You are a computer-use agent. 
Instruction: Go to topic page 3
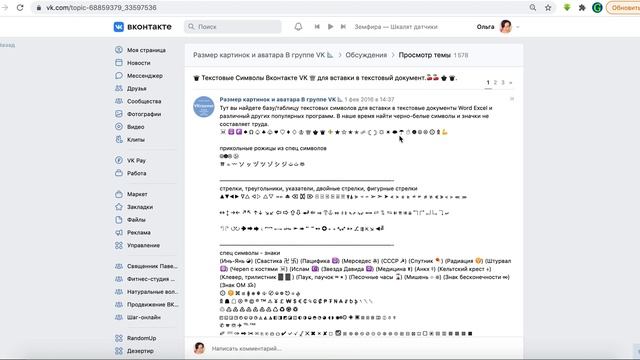tap(502, 82)
